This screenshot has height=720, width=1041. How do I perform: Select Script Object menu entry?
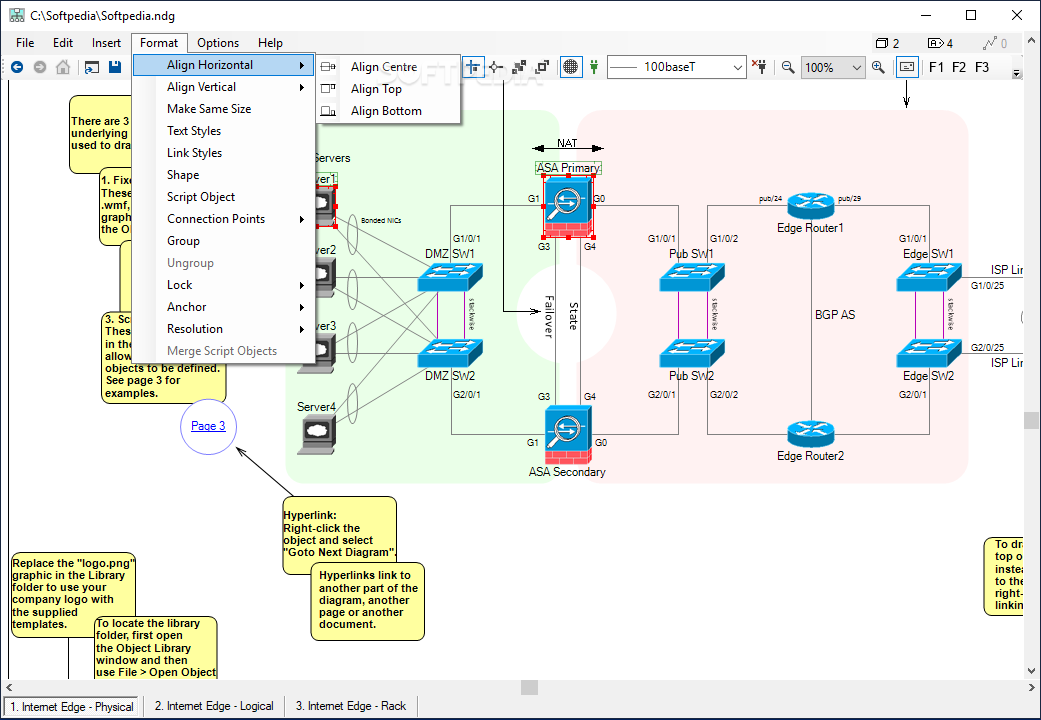click(224, 197)
